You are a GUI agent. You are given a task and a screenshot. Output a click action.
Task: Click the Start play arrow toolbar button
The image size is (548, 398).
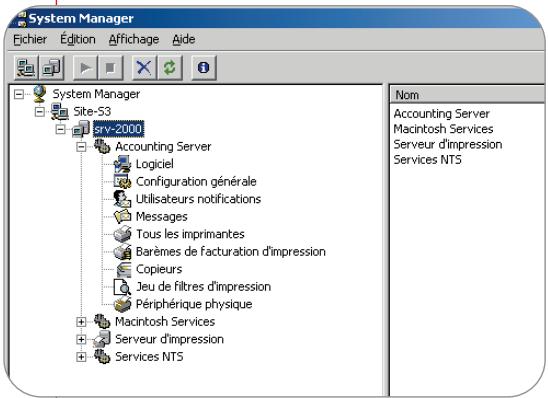[85, 67]
